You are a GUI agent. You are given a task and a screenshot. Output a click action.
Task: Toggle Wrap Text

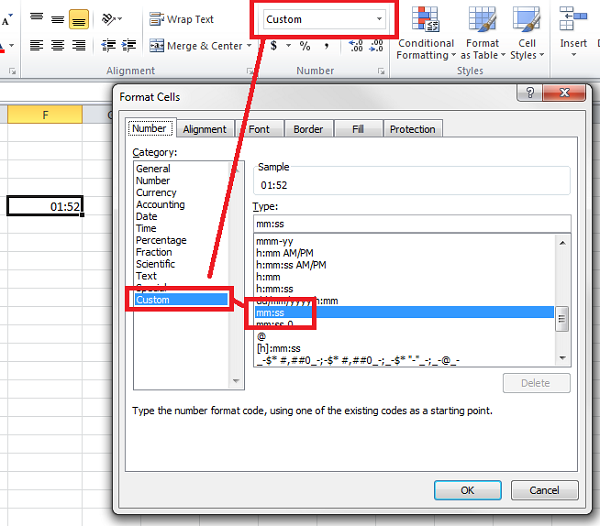181,19
